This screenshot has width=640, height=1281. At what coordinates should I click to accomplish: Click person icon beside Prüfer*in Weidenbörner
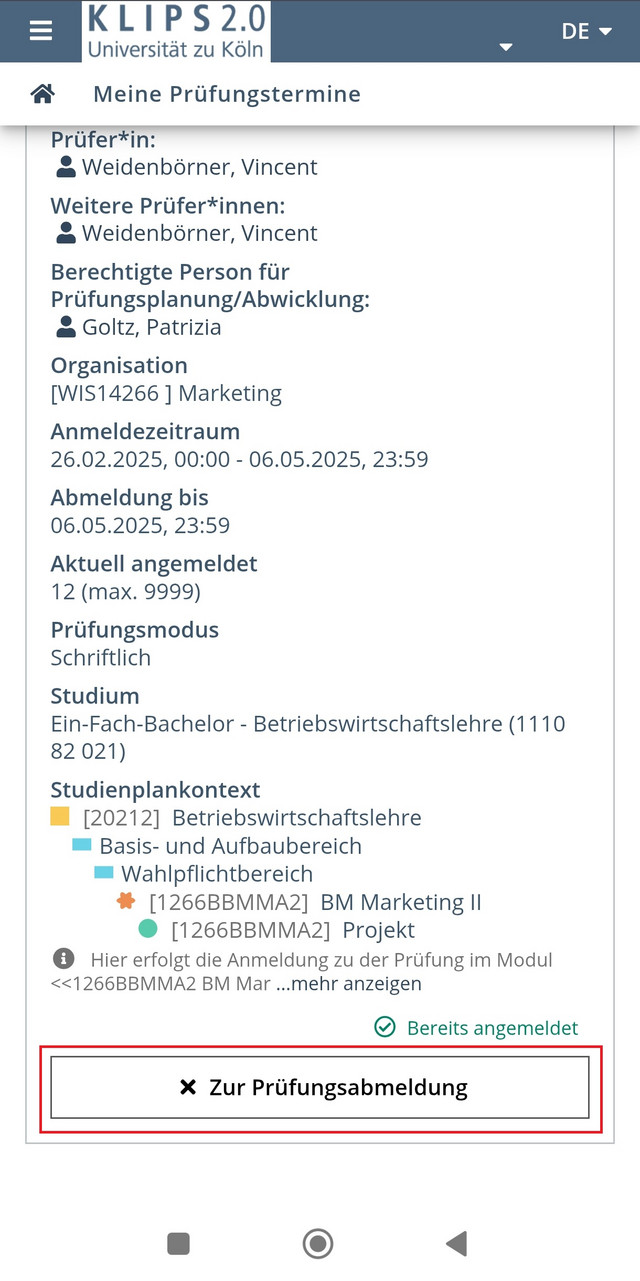(66, 167)
